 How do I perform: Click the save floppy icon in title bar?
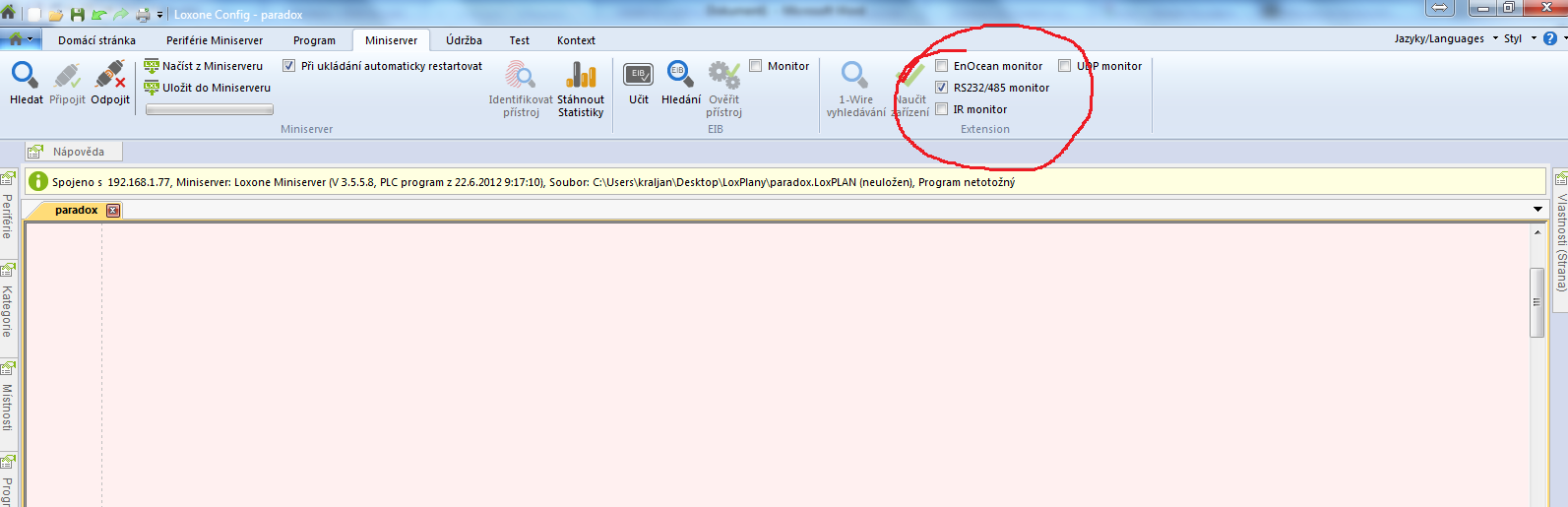point(77,15)
